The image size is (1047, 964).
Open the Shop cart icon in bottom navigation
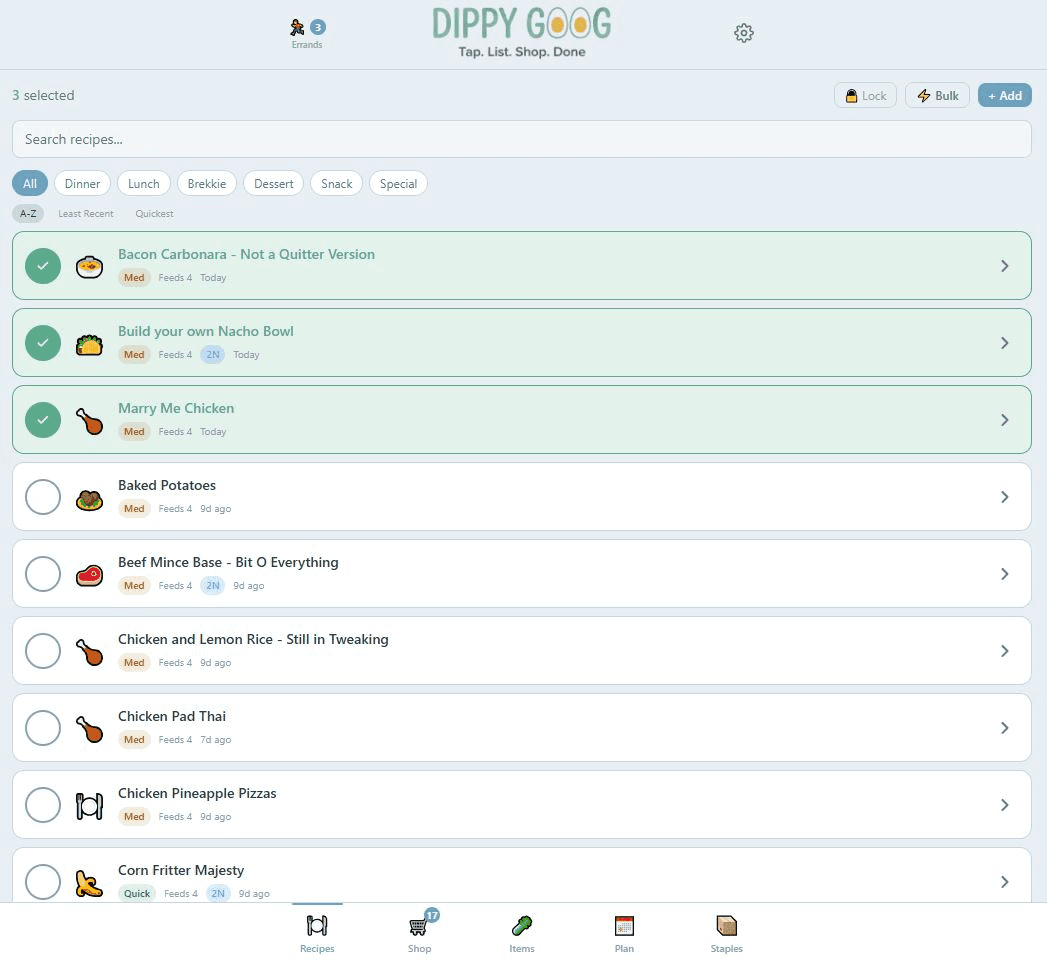(x=419, y=925)
